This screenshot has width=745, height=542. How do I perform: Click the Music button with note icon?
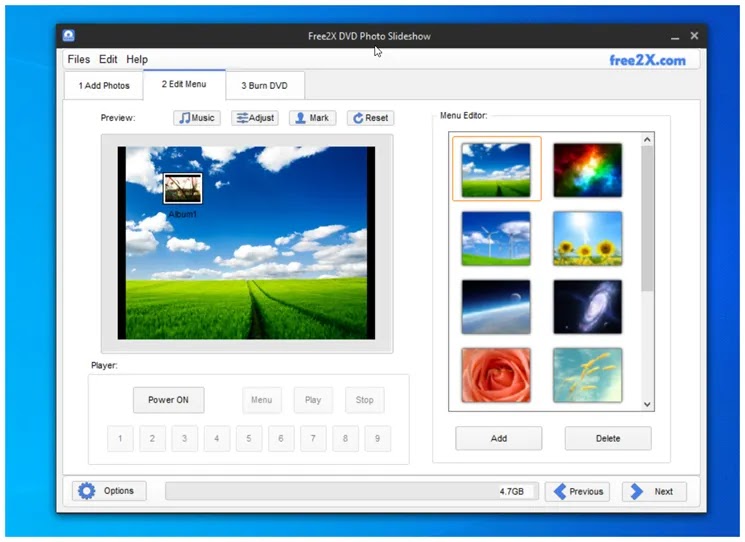[197, 118]
